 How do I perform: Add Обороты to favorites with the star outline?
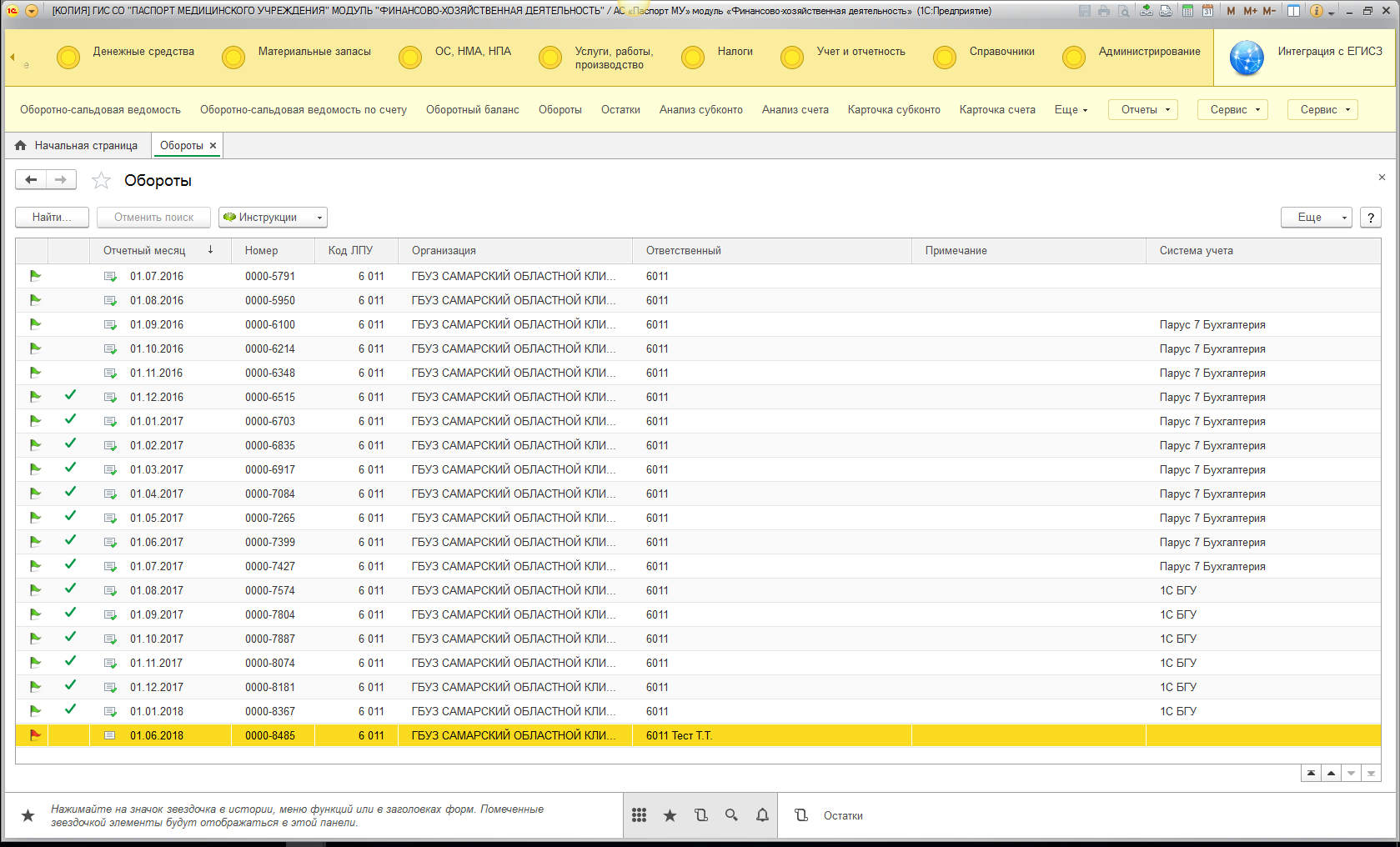coord(101,180)
